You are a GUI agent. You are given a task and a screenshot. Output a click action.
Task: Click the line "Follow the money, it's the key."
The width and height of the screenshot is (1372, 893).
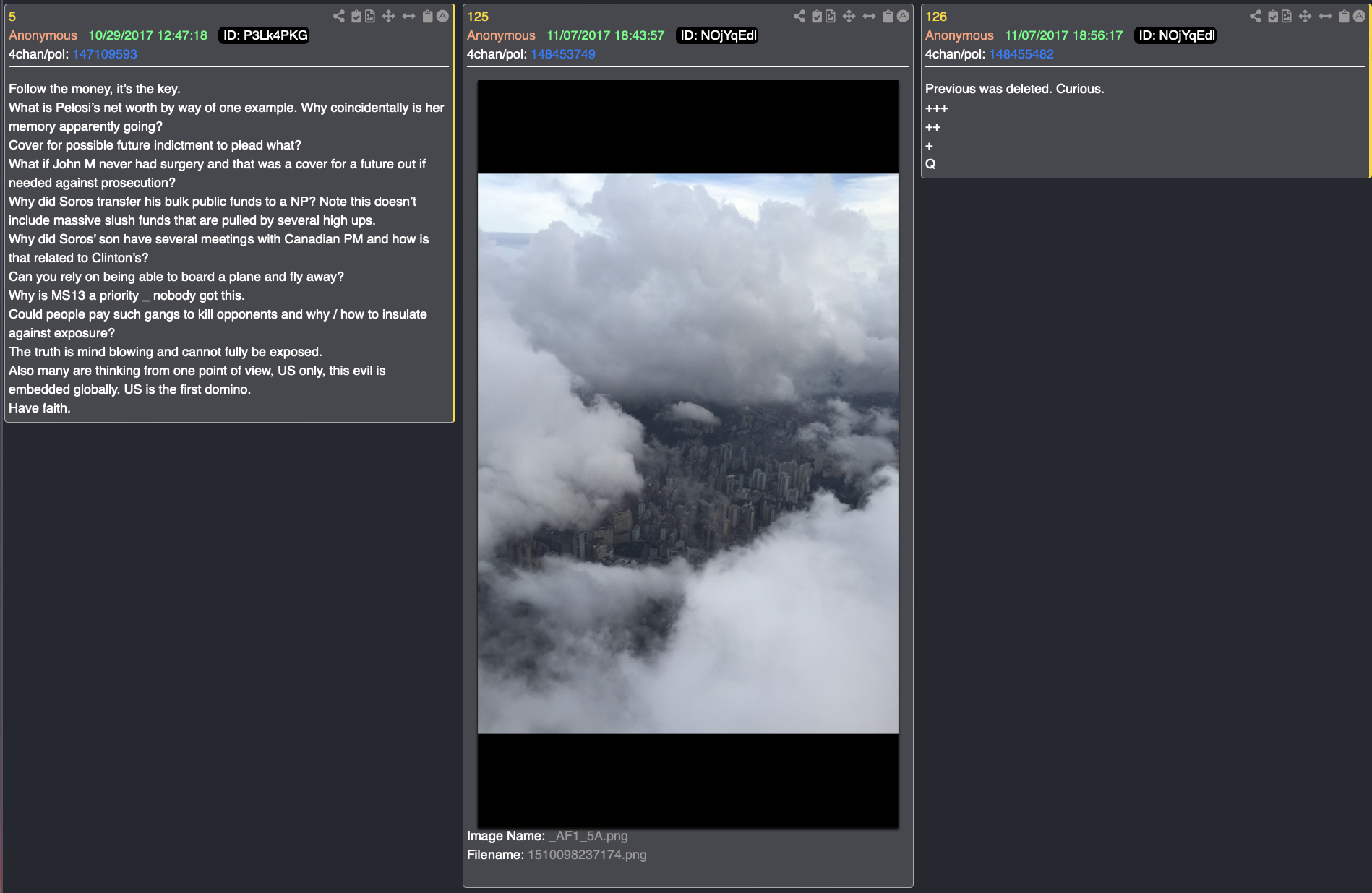(x=95, y=89)
